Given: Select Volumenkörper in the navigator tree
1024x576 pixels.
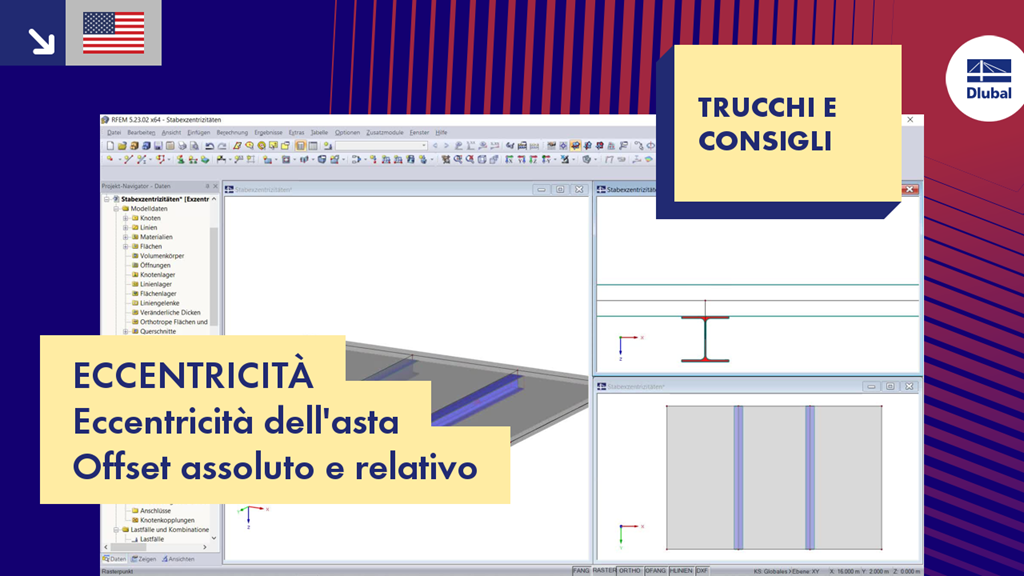Looking at the screenshot, I should [162, 256].
